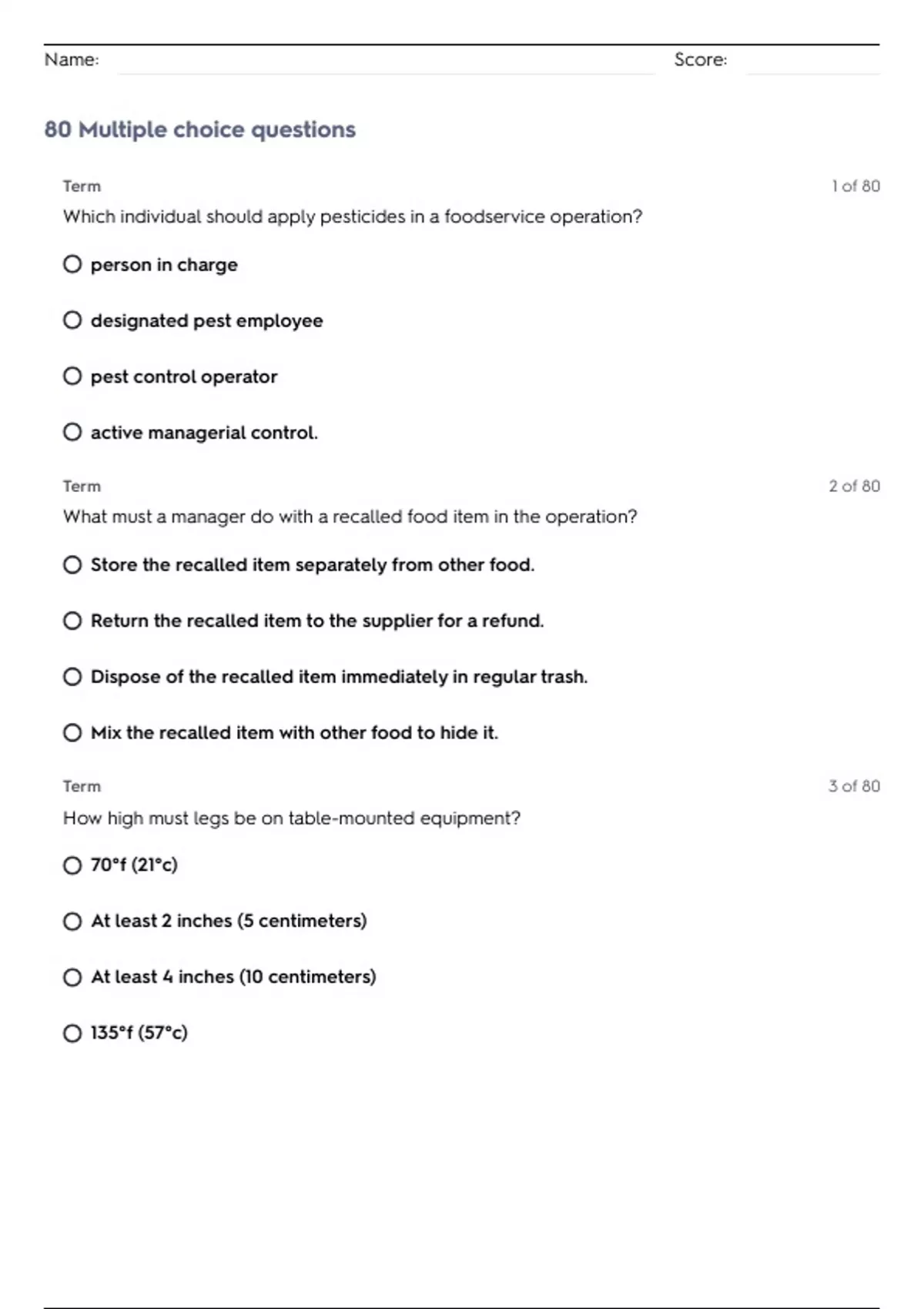Click the pesticides question text
The image size is (924, 1309).
tap(353, 217)
